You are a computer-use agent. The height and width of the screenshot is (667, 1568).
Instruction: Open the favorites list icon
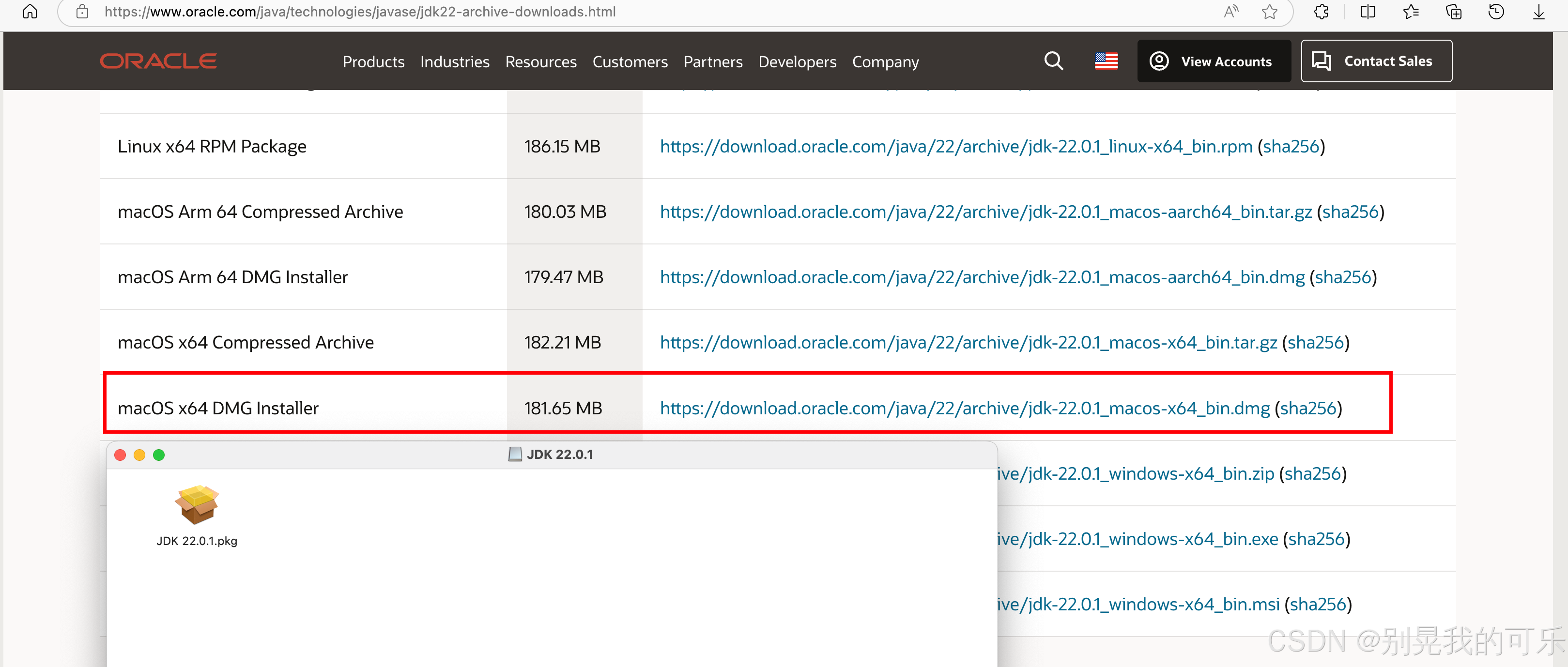(1411, 12)
